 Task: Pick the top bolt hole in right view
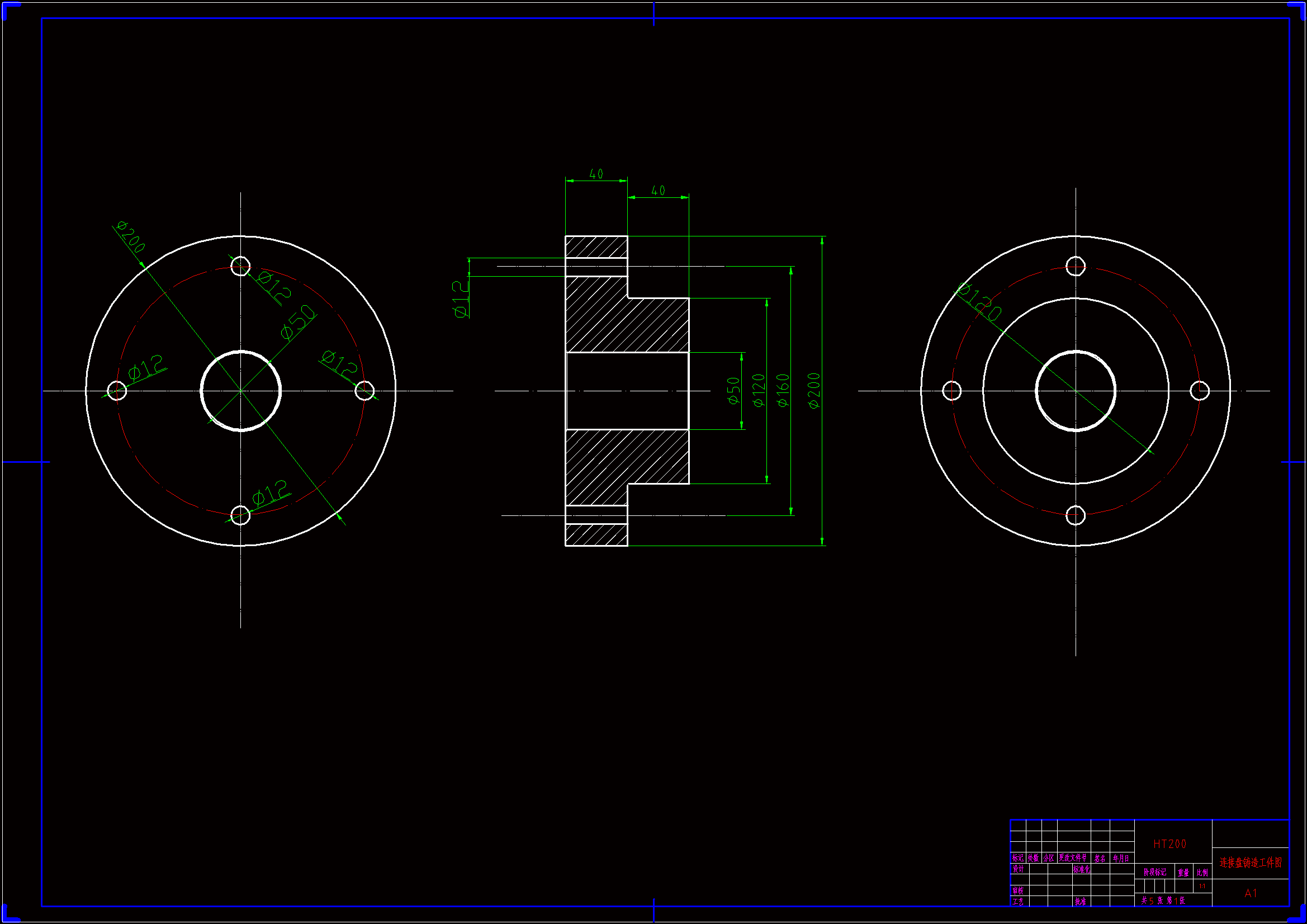point(1076,266)
